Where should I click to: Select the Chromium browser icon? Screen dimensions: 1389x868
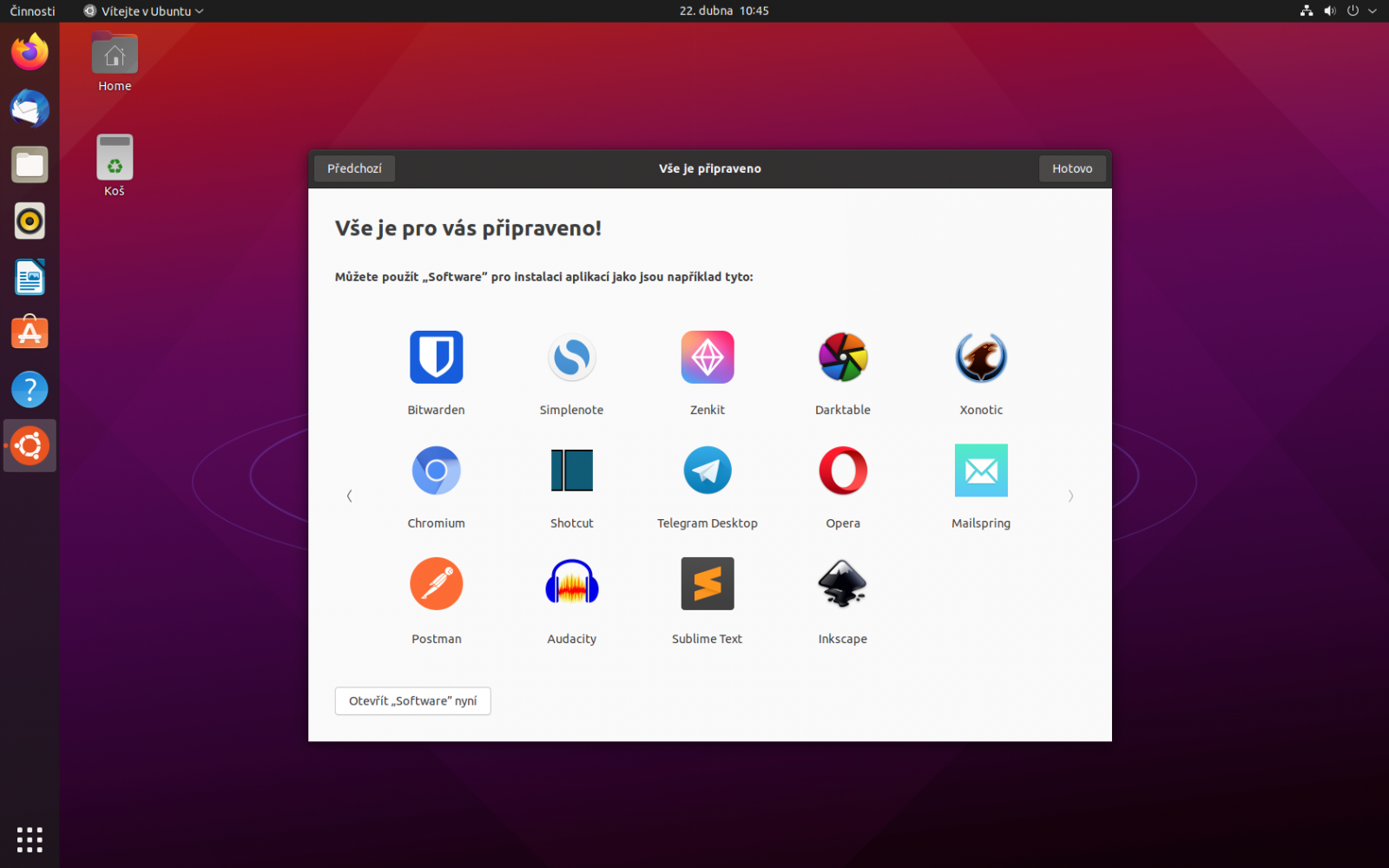436,470
